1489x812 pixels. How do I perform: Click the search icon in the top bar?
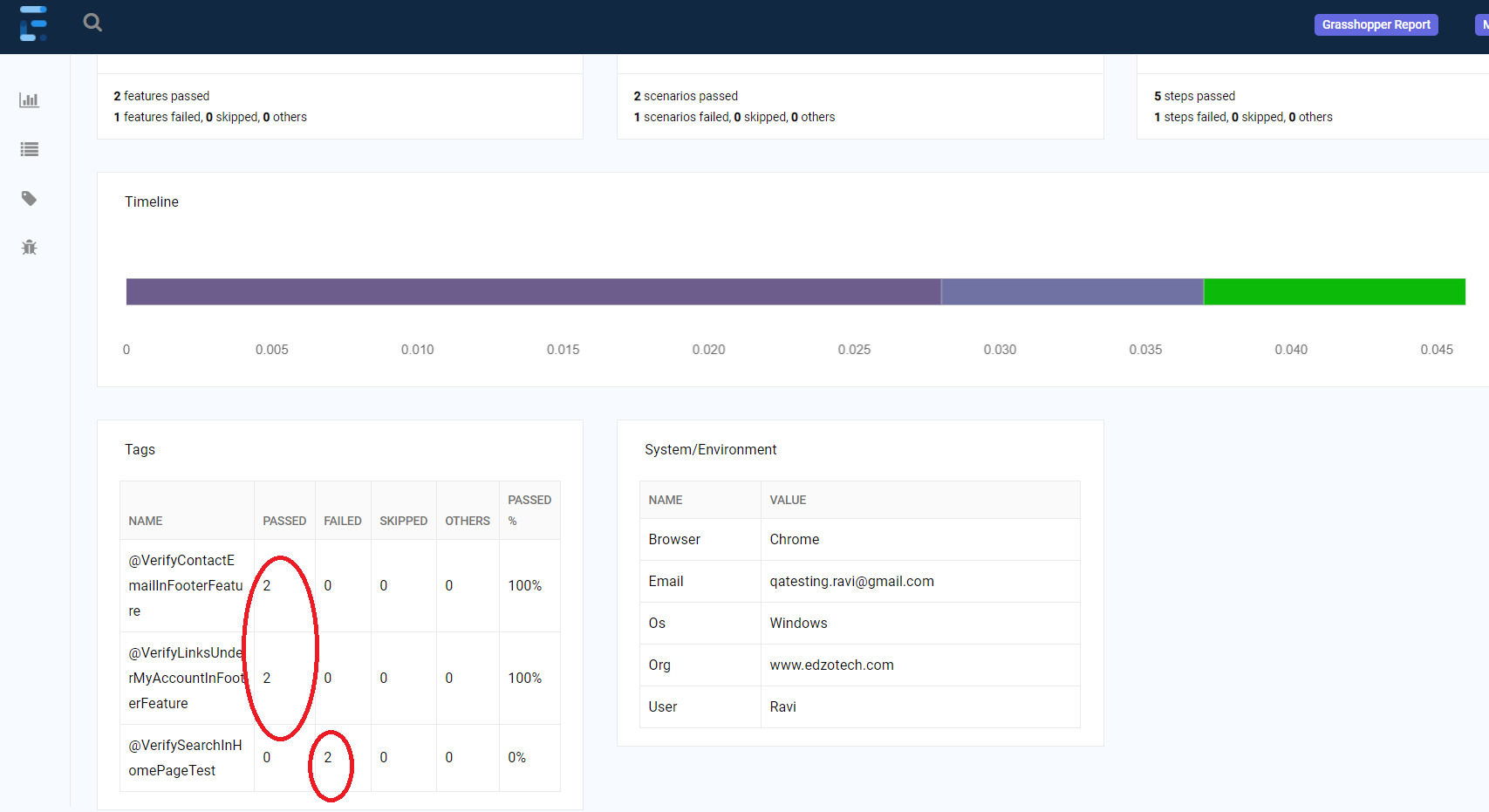pos(92,23)
